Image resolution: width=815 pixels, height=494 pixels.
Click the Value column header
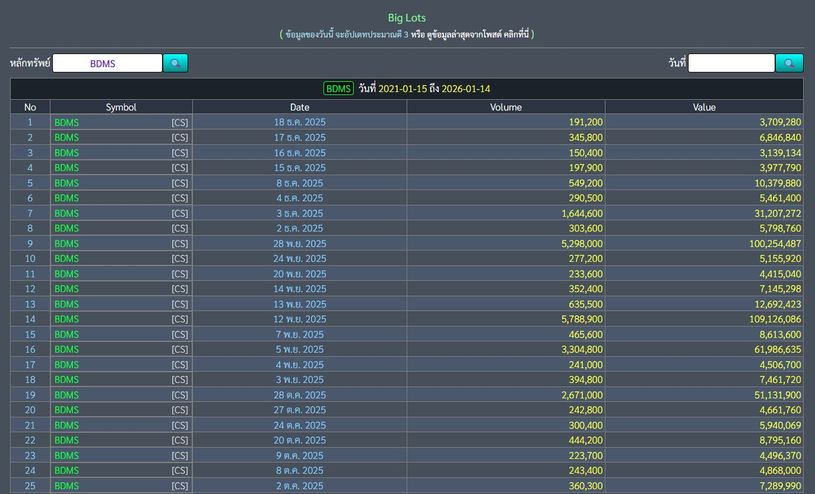click(x=703, y=107)
